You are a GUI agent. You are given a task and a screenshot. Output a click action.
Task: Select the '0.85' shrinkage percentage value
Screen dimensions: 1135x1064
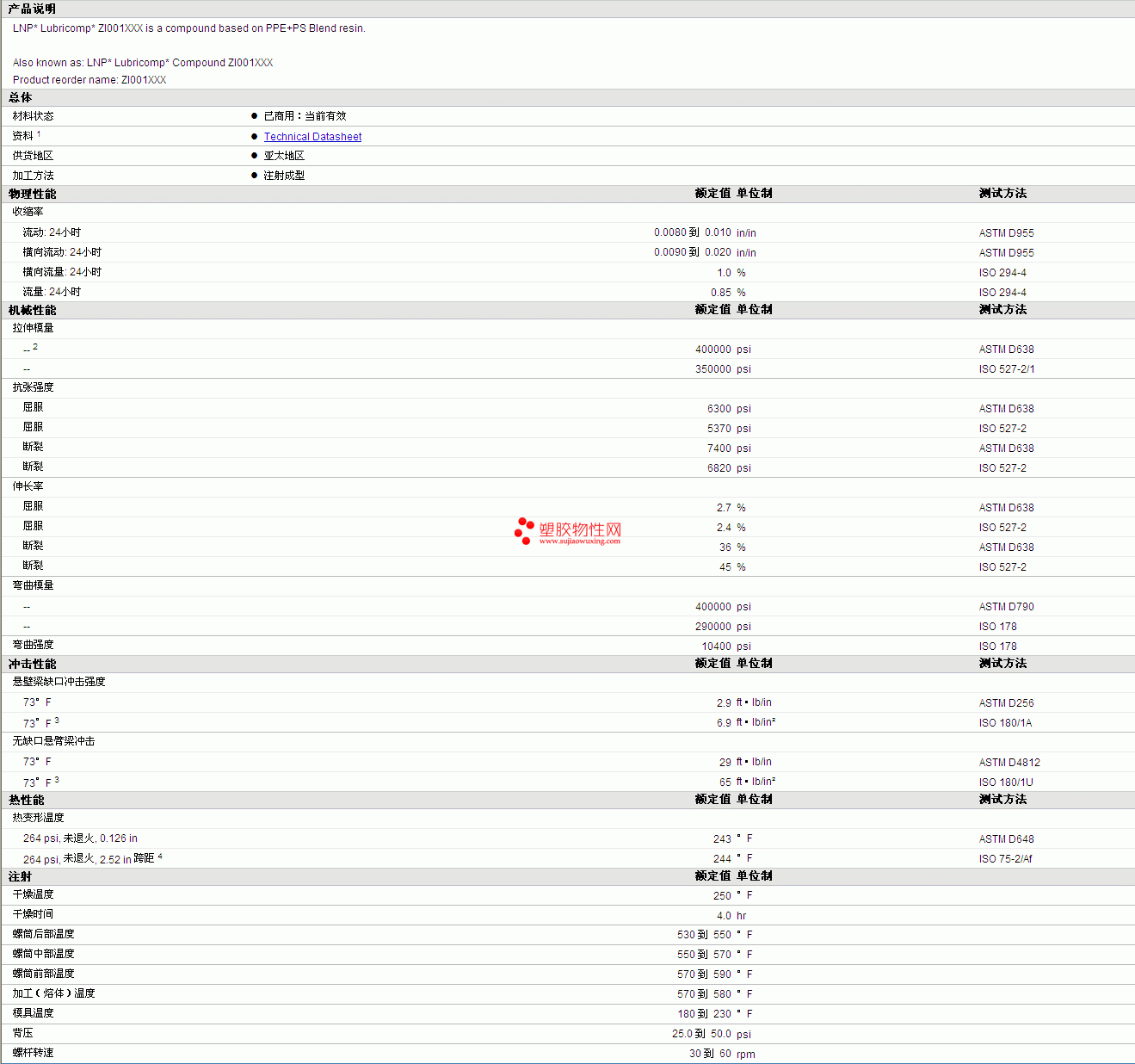(x=721, y=293)
